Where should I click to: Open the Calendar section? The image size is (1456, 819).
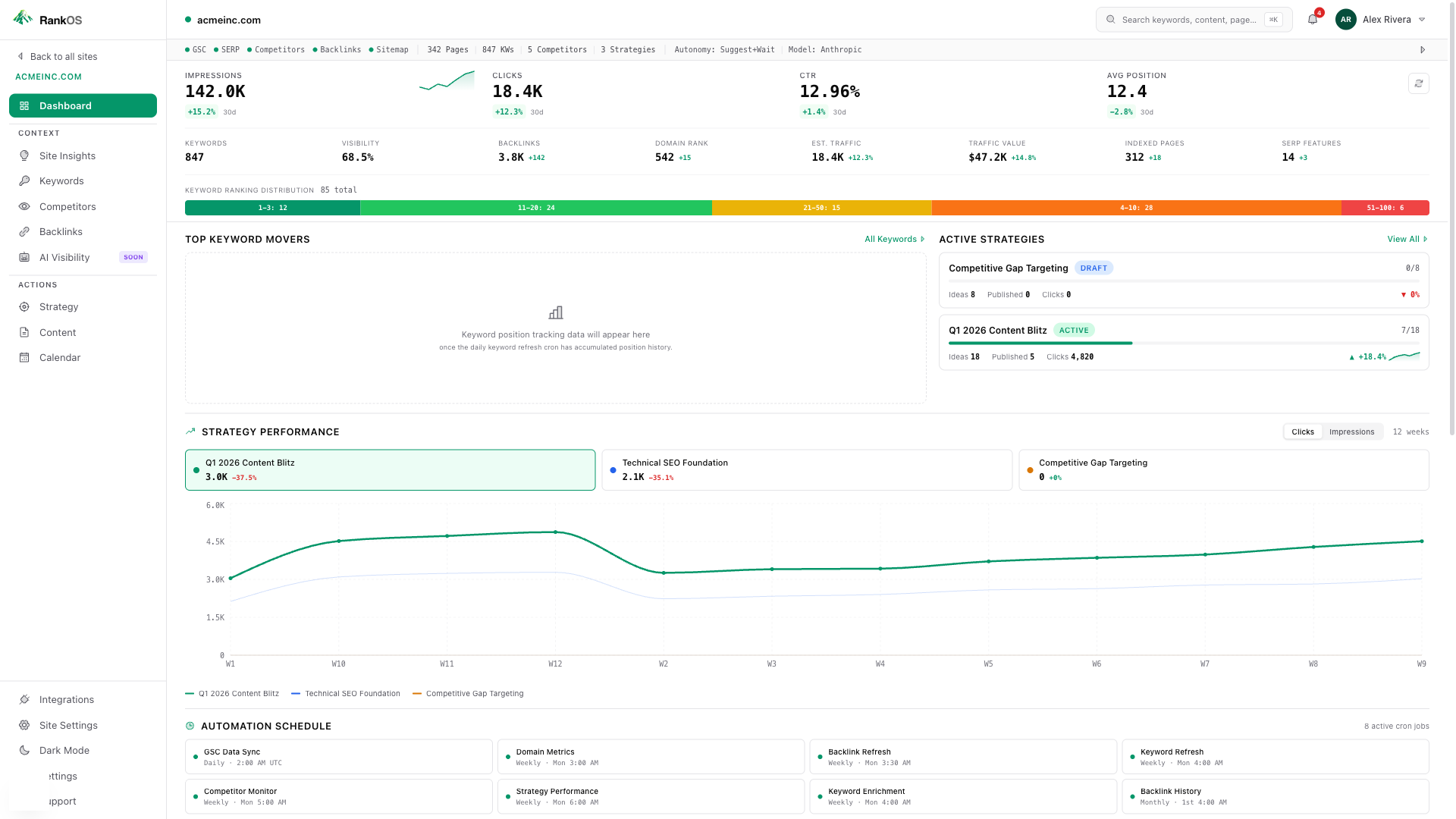[x=60, y=357]
